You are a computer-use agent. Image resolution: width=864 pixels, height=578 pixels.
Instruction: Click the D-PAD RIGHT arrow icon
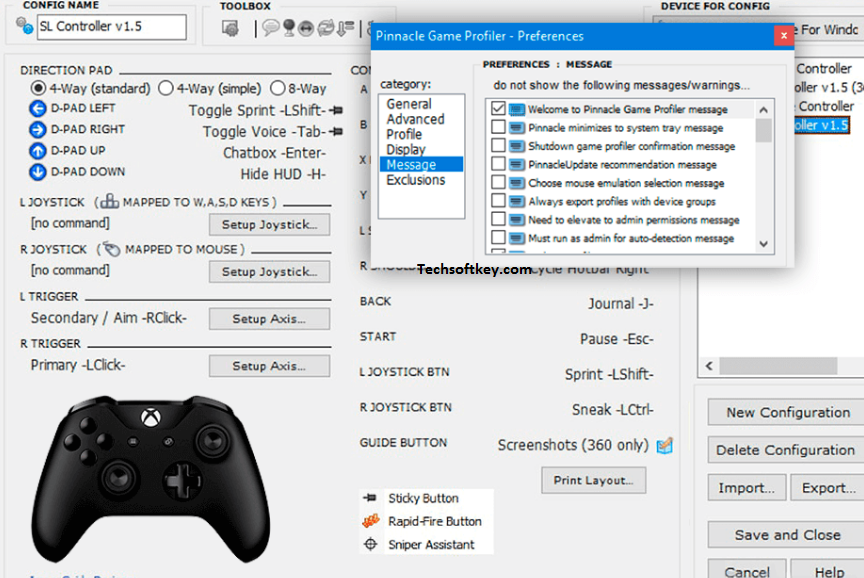(x=37, y=129)
